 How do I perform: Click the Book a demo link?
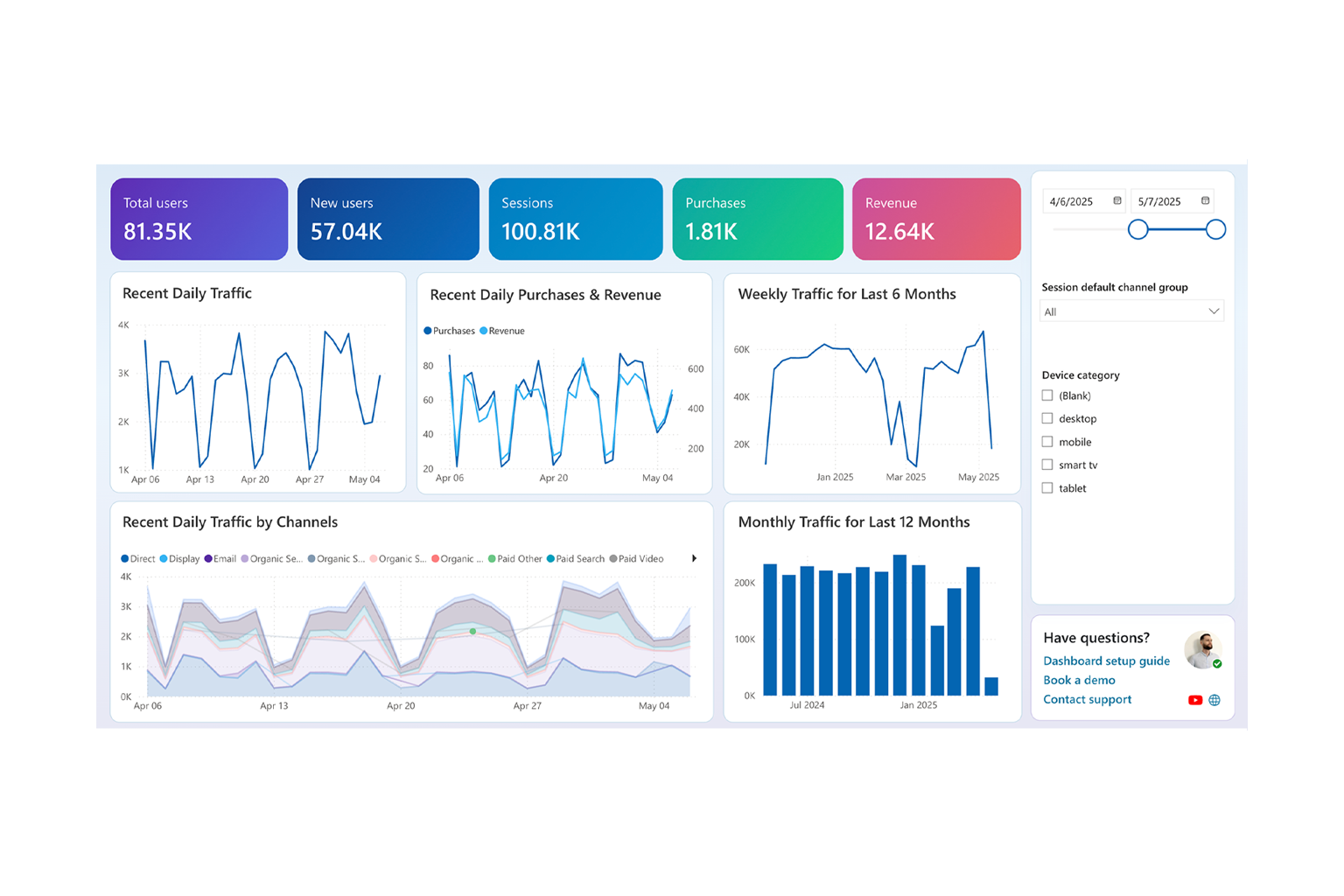click(1079, 680)
